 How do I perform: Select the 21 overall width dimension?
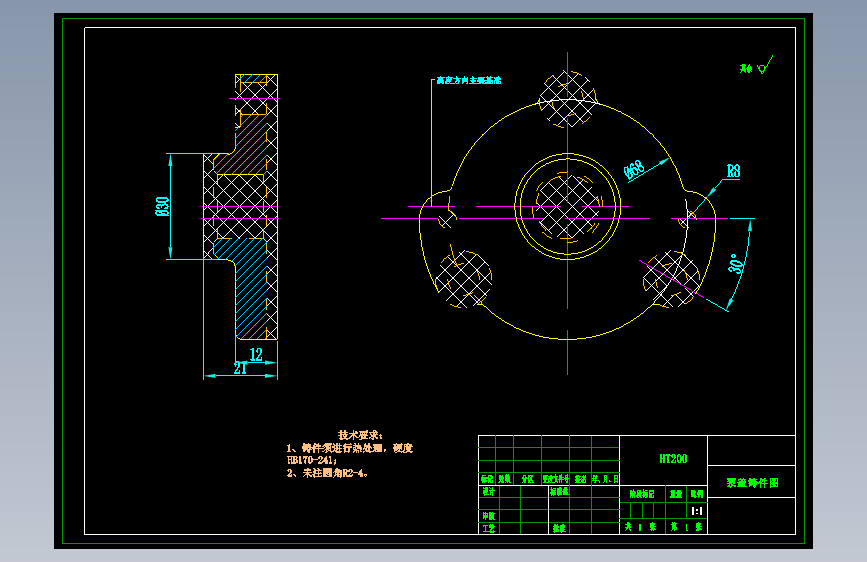[x=240, y=368]
